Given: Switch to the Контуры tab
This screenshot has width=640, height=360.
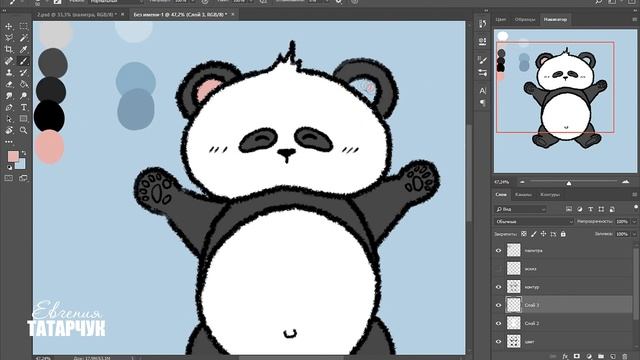Looking at the screenshot, I should coord(550,195).
